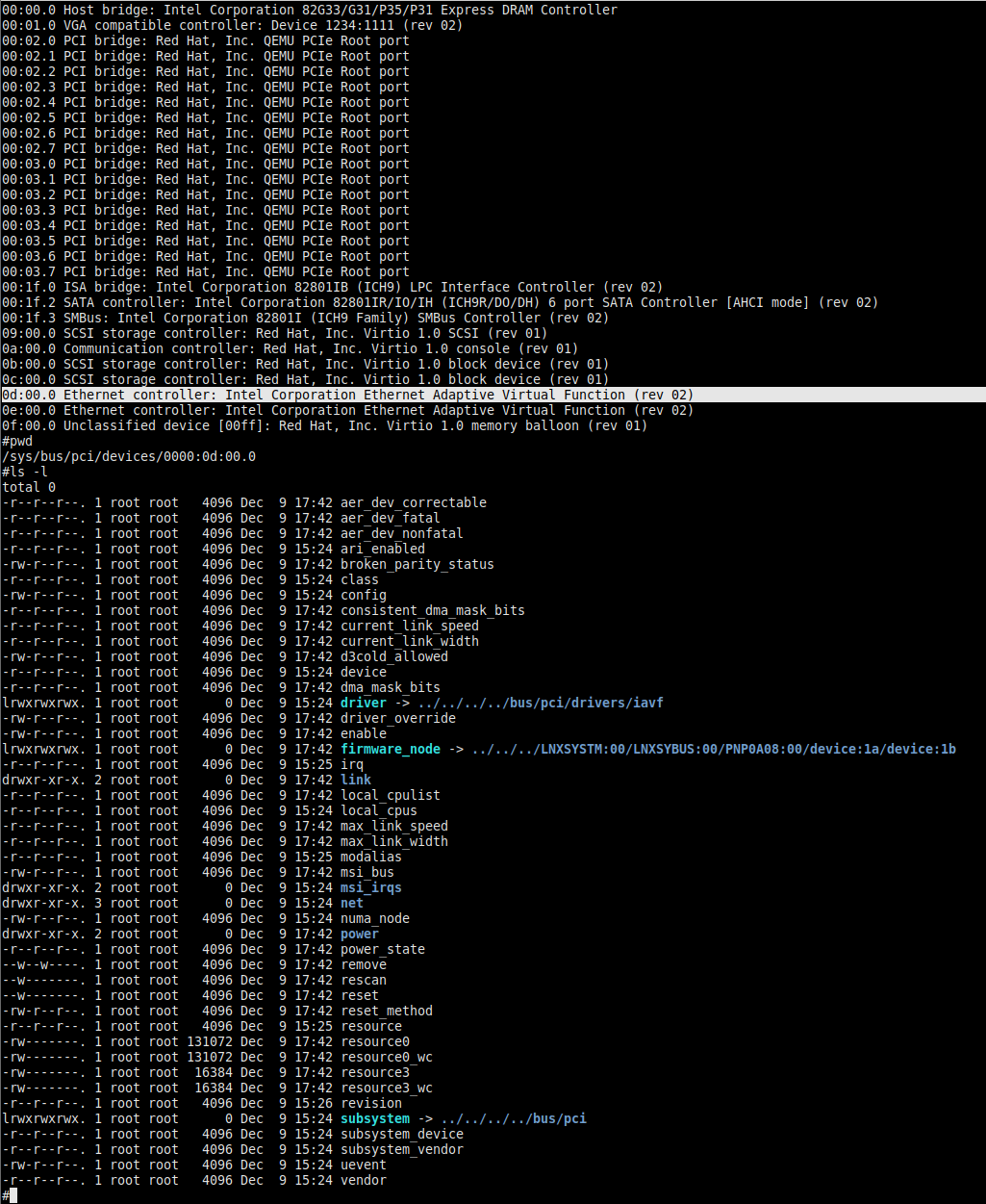The width and height of the screenshot is (986, 1204).
Task: Click the modalias file name
Action: coord(371,857)
